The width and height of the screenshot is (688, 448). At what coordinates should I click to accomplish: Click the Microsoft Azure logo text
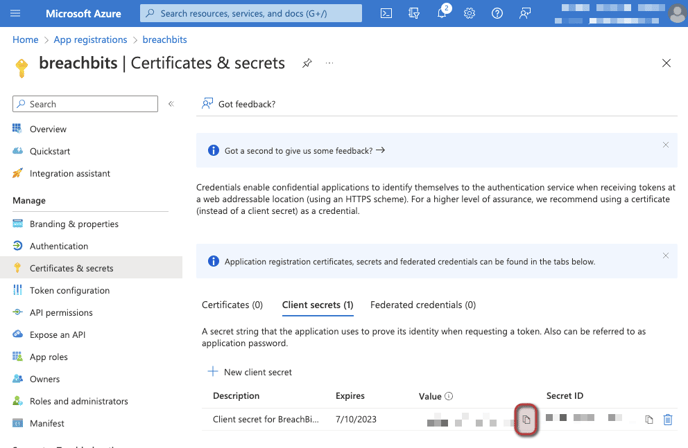tap(83, 14)
